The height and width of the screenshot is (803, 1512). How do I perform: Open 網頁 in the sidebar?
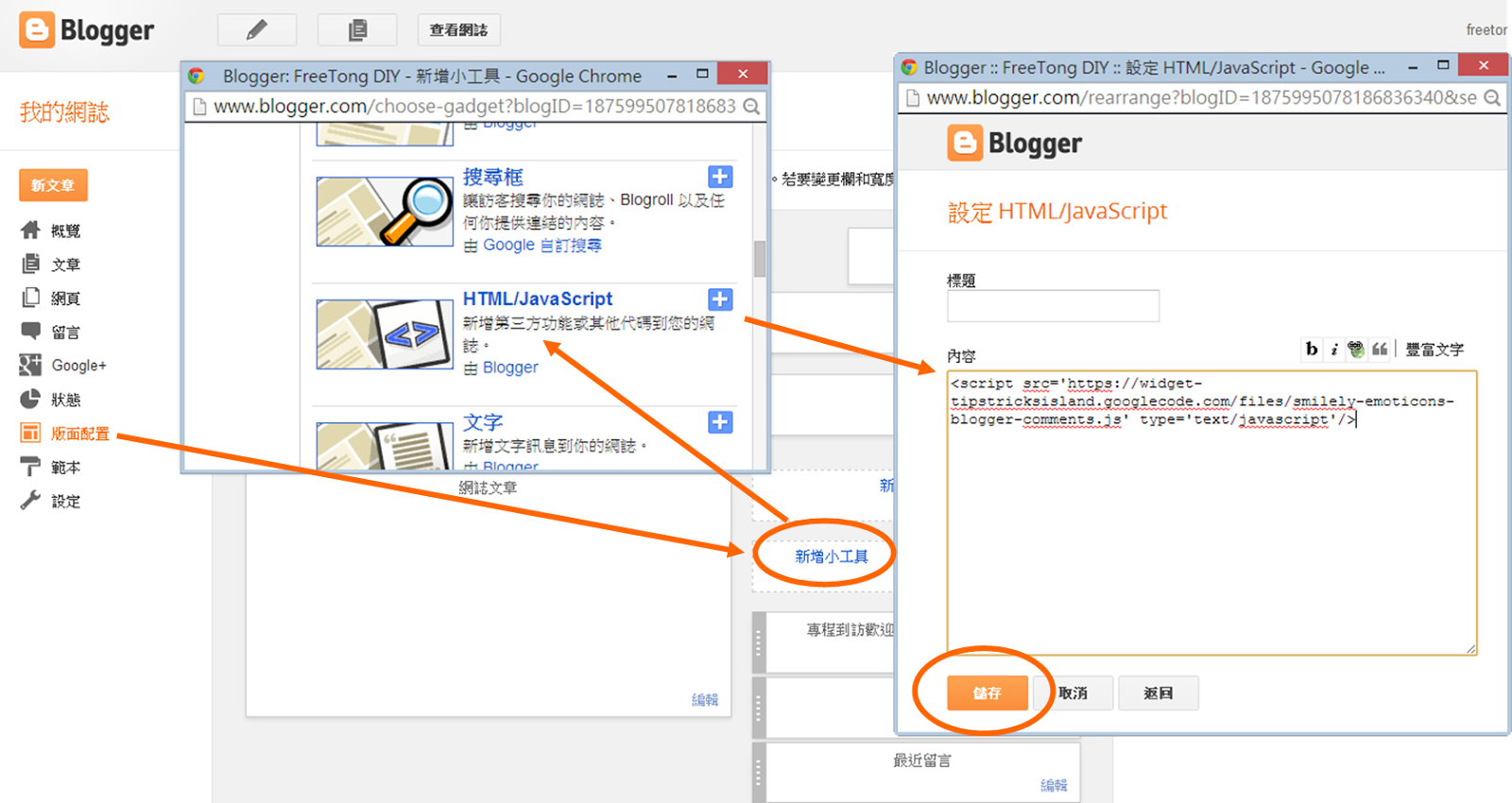coord(65,299)
